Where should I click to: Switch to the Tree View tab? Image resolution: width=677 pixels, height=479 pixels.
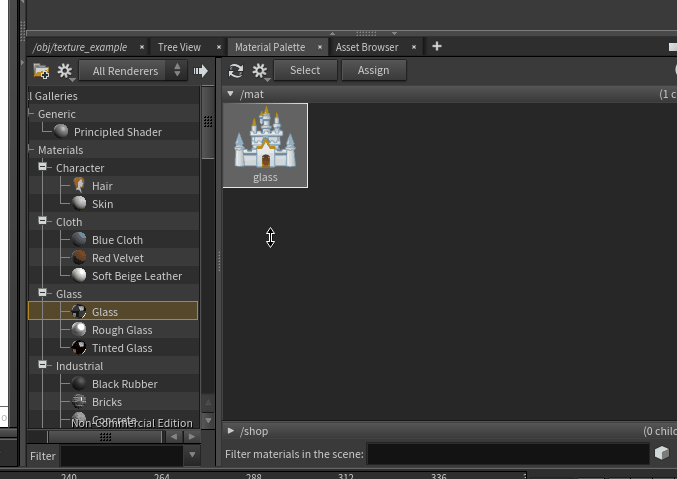click(179, 47)
